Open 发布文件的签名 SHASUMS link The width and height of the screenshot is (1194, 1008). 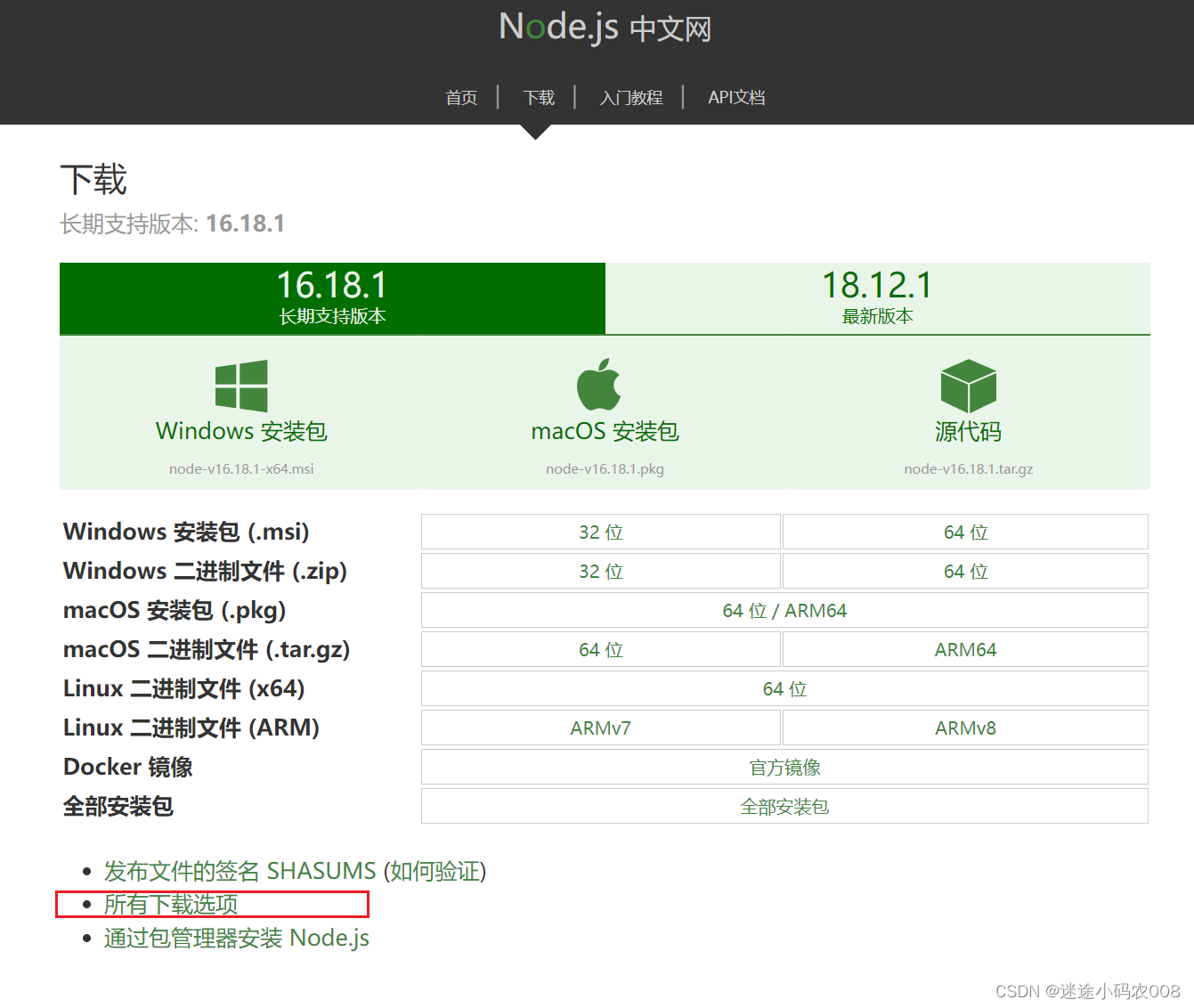pos(240,870)
